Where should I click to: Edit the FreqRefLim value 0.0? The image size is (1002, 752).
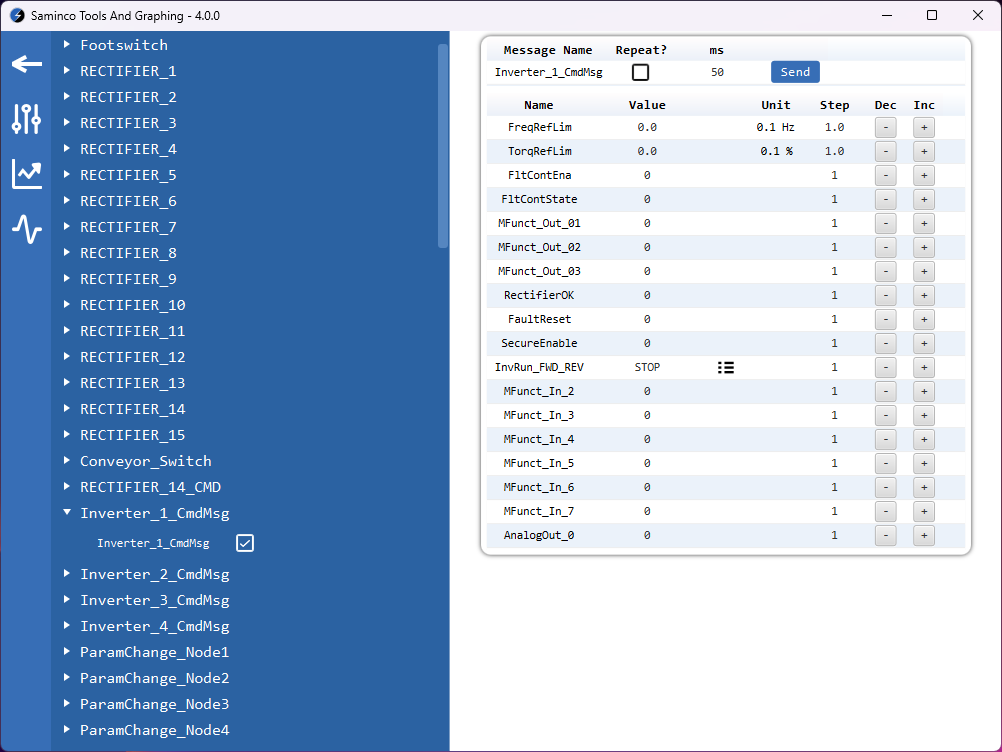coord(647,127)
